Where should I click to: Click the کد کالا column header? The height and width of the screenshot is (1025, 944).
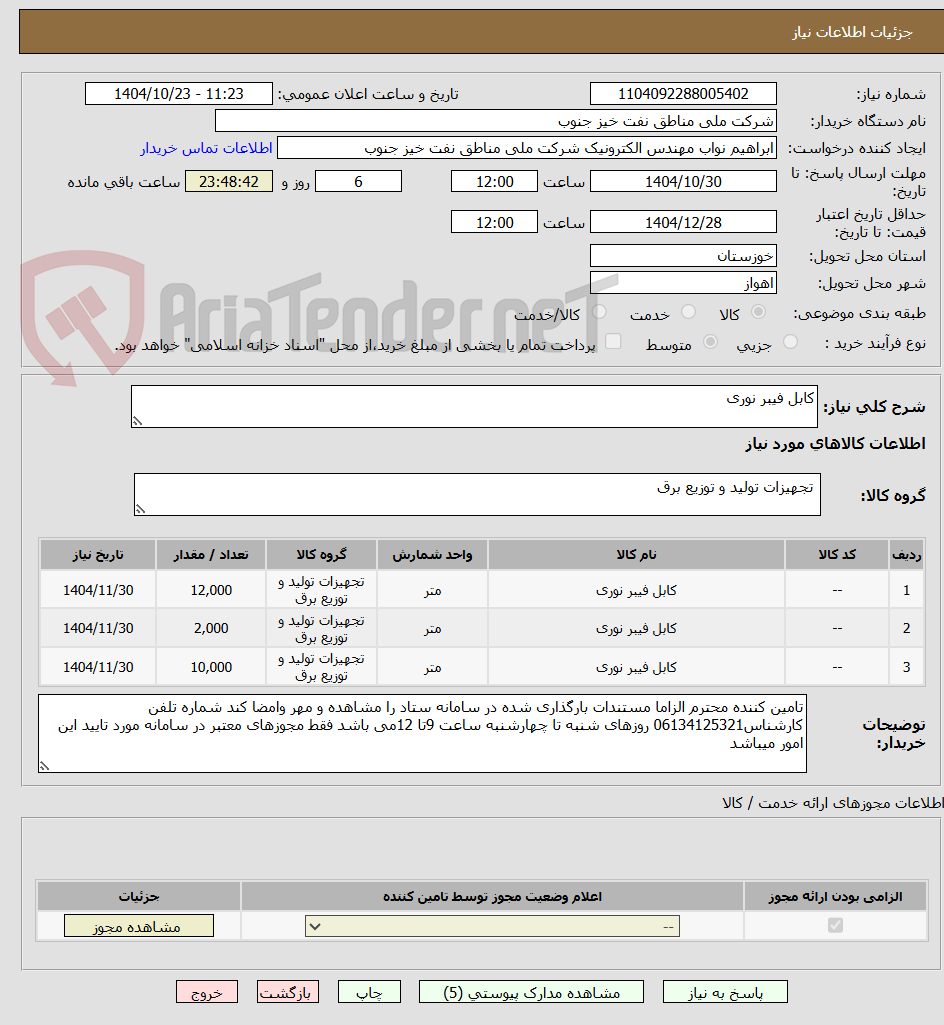837,554
